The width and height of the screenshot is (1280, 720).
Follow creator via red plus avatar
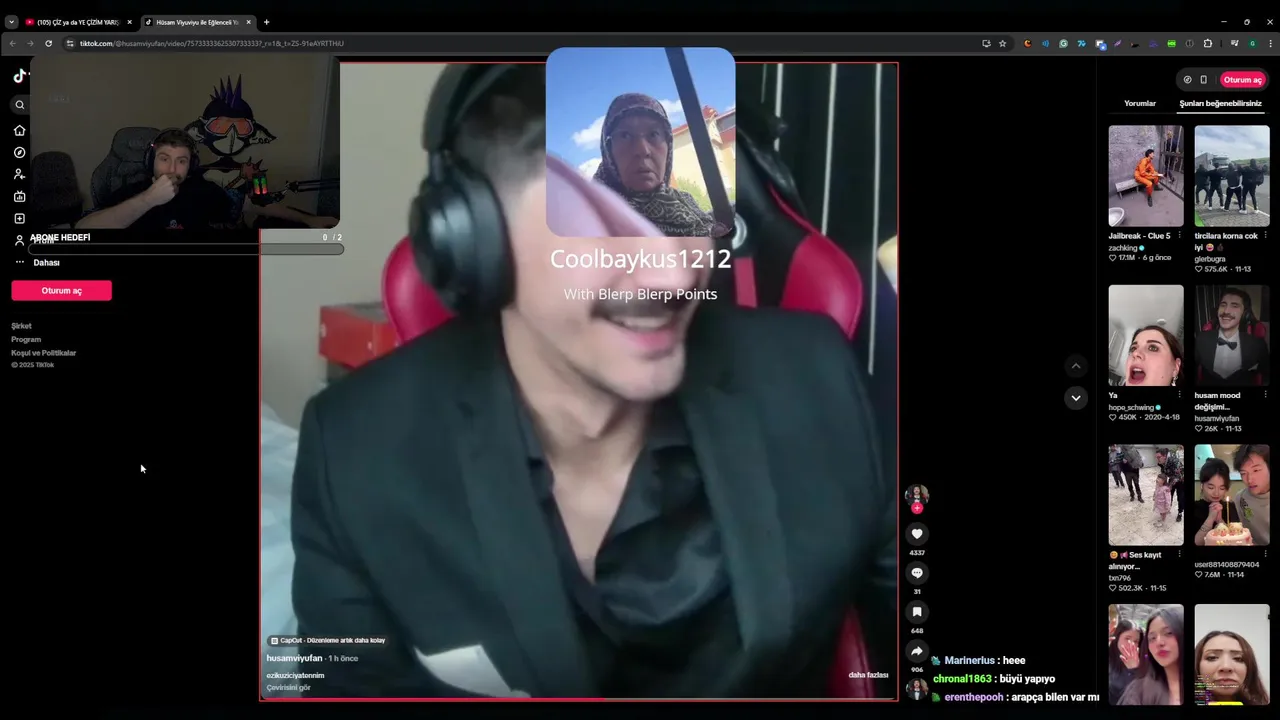(916, 508)
